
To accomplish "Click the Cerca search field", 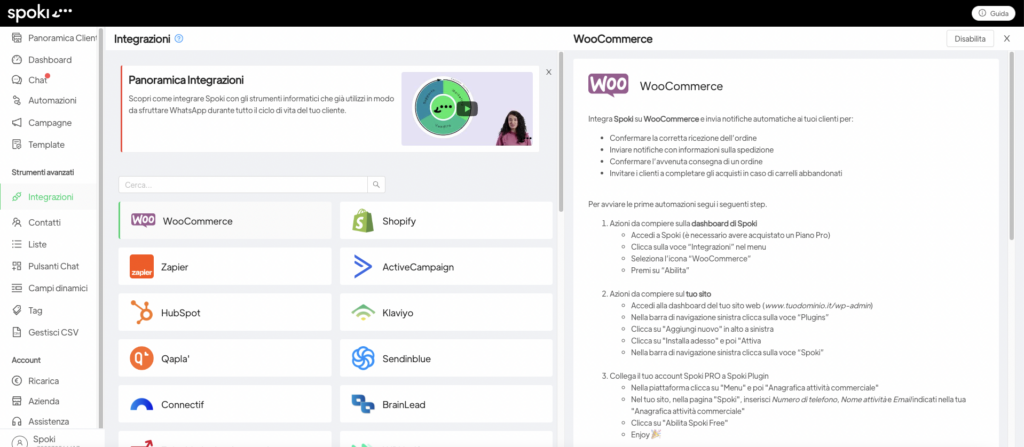I will pos(242,184).
